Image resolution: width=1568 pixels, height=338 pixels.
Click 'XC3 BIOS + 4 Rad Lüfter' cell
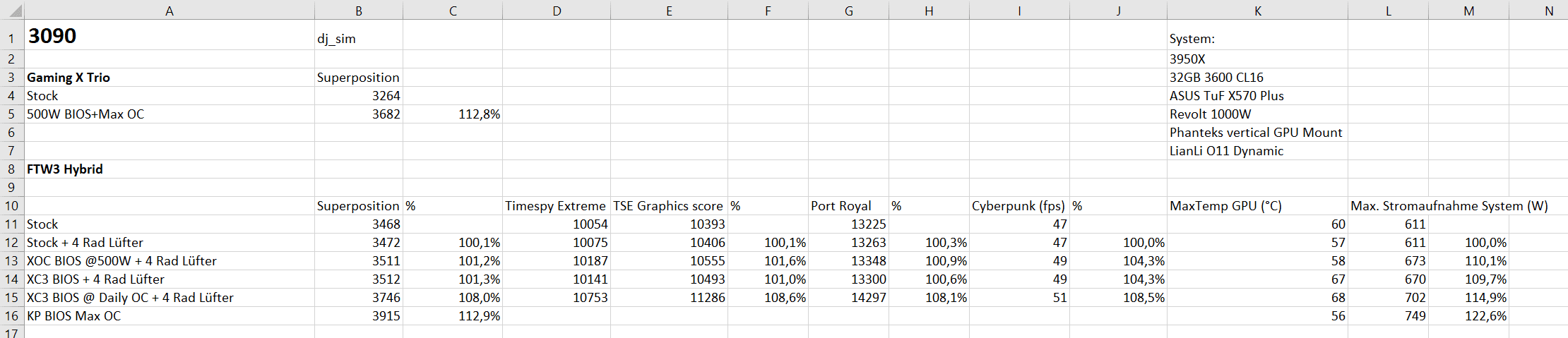(170, 279)
